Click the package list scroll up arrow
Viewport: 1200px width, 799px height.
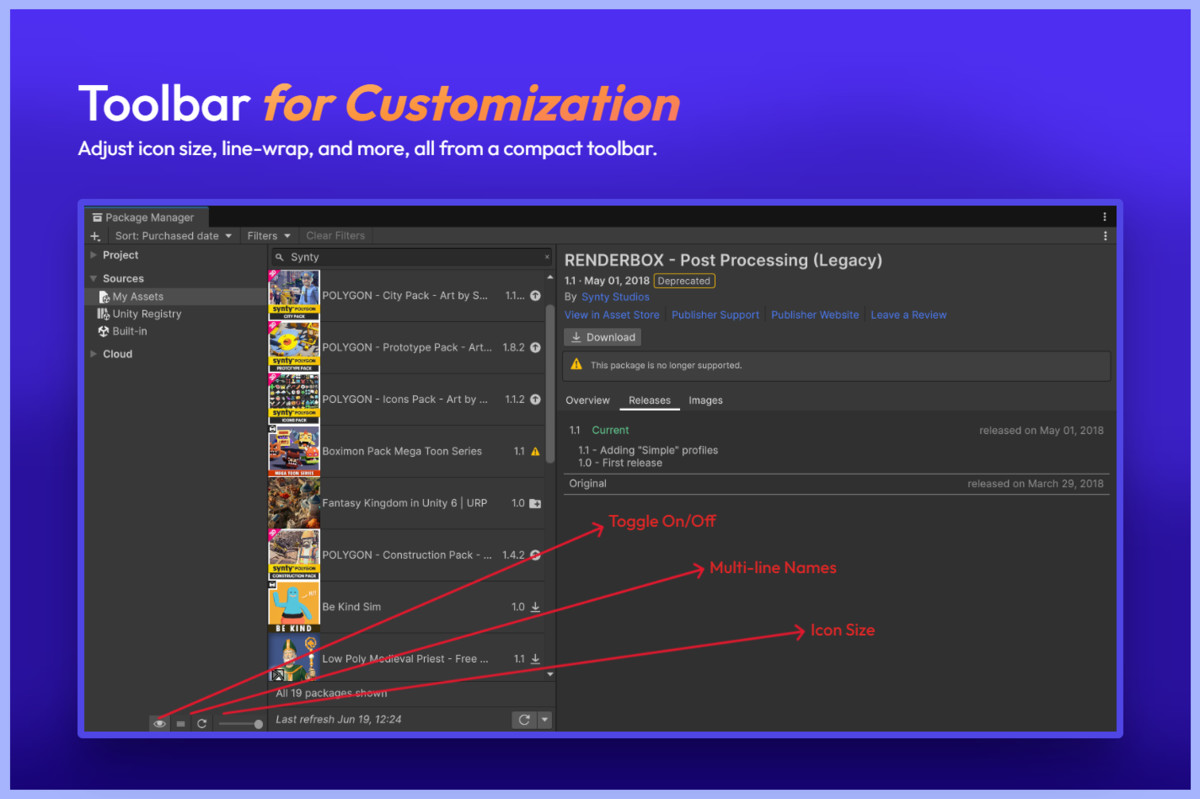click(549, 275)
